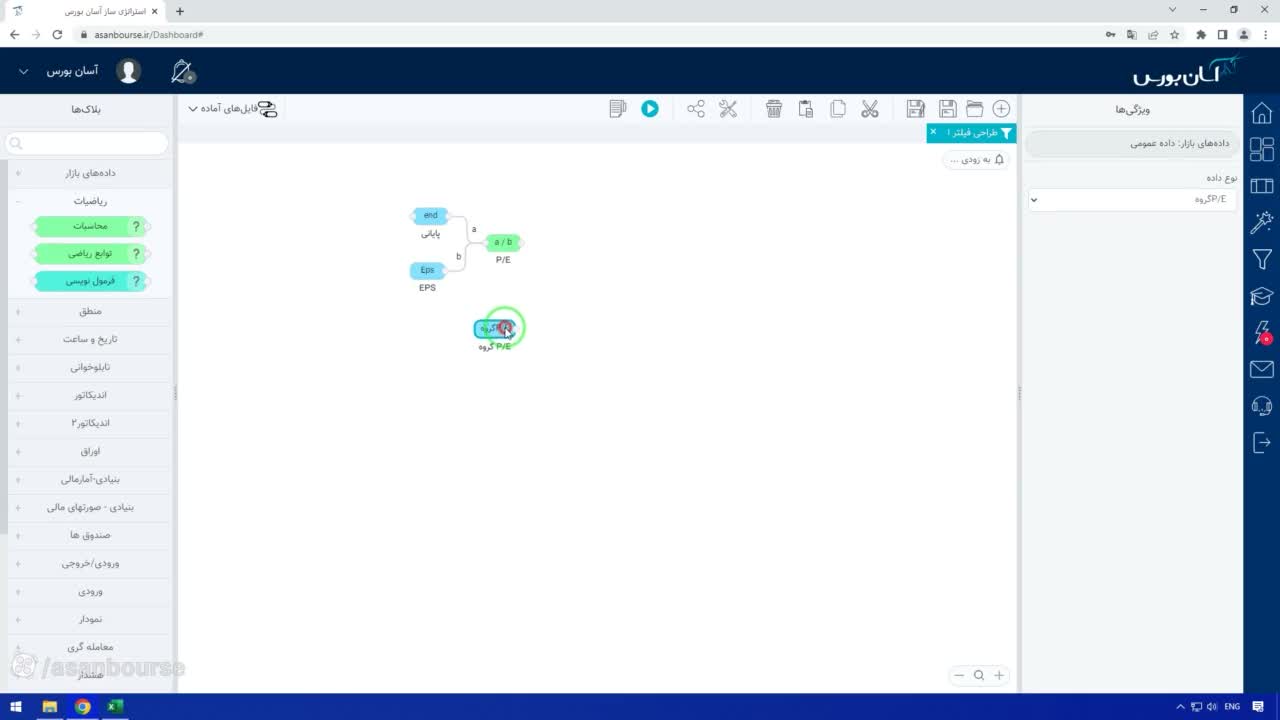Expand the منطق block category

[x=89, y=311]
